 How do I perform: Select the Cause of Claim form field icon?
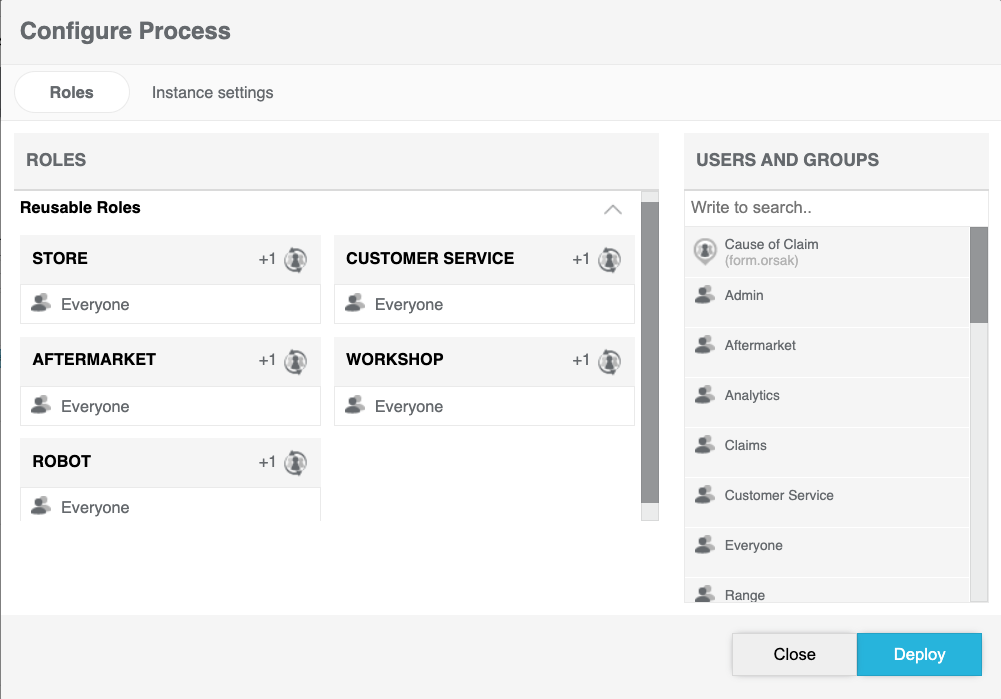point(705,252)
